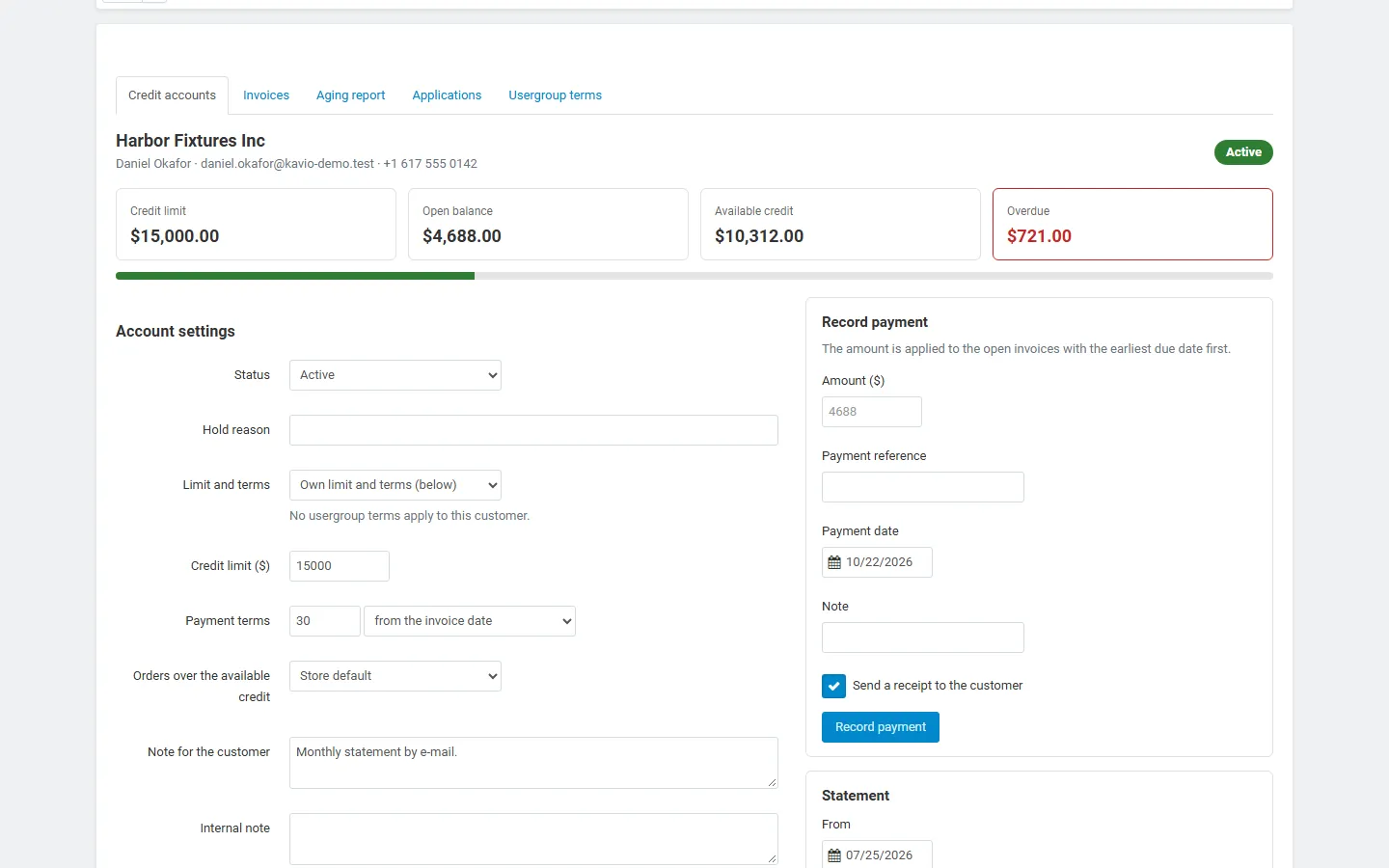
Task: Open the 'from the invoice date' dropdown
Action: [470, 621]
